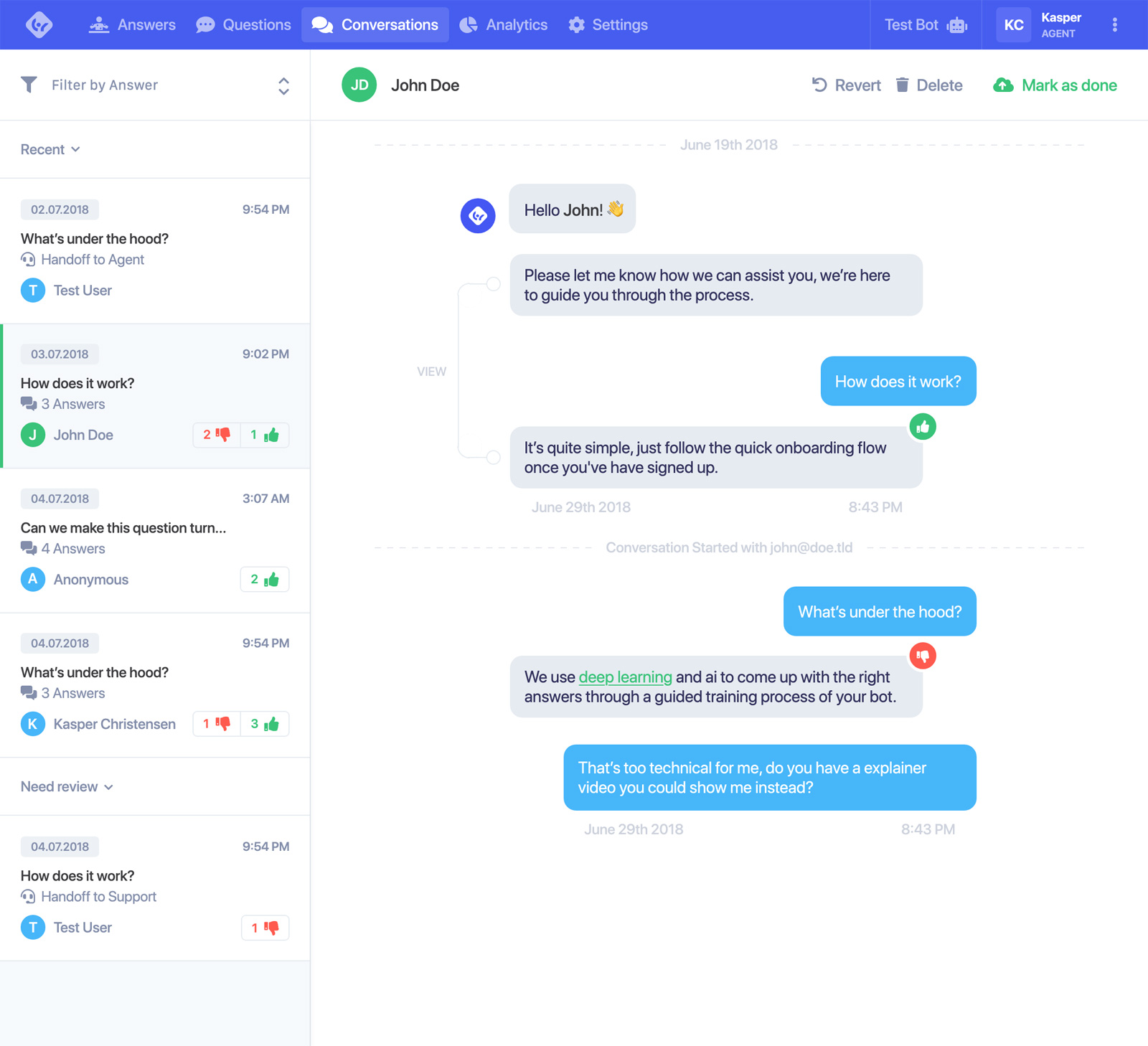Click the filter funnel icon in sidebar
This screenshot has height=1046, width=1148.
pos(29,85)
